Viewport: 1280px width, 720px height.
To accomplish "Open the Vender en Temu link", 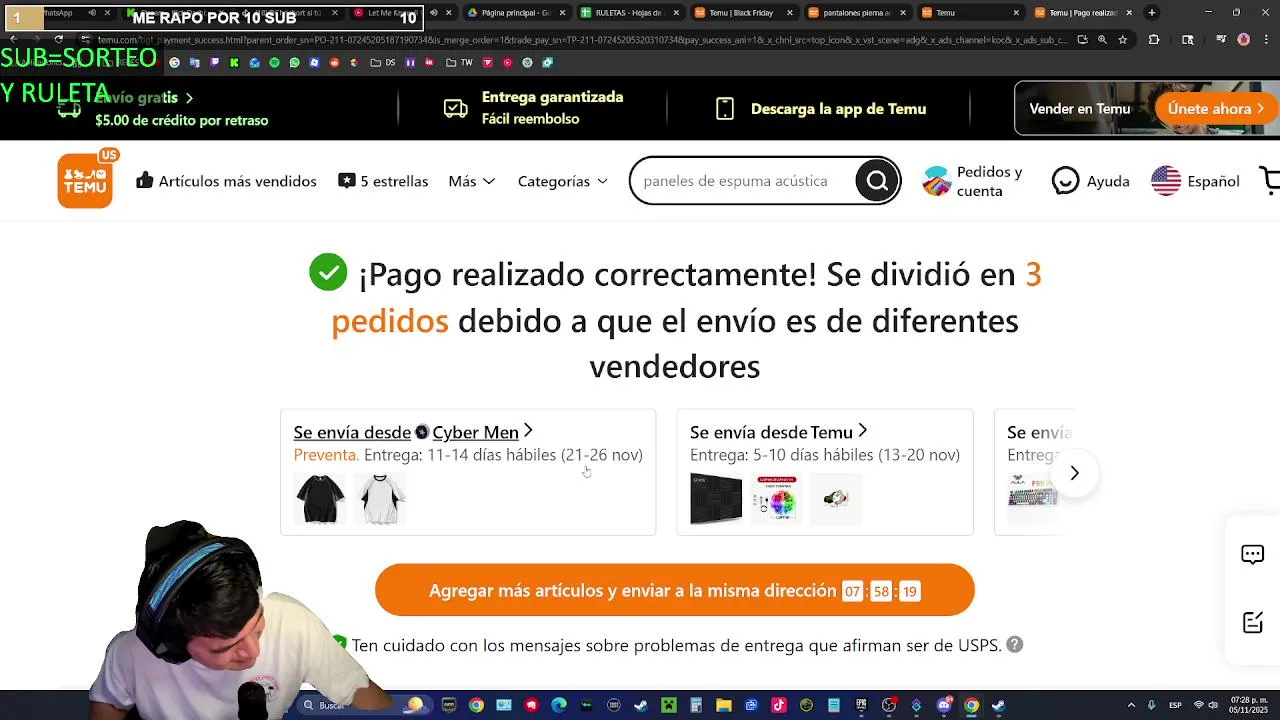I will point(1080,109).
